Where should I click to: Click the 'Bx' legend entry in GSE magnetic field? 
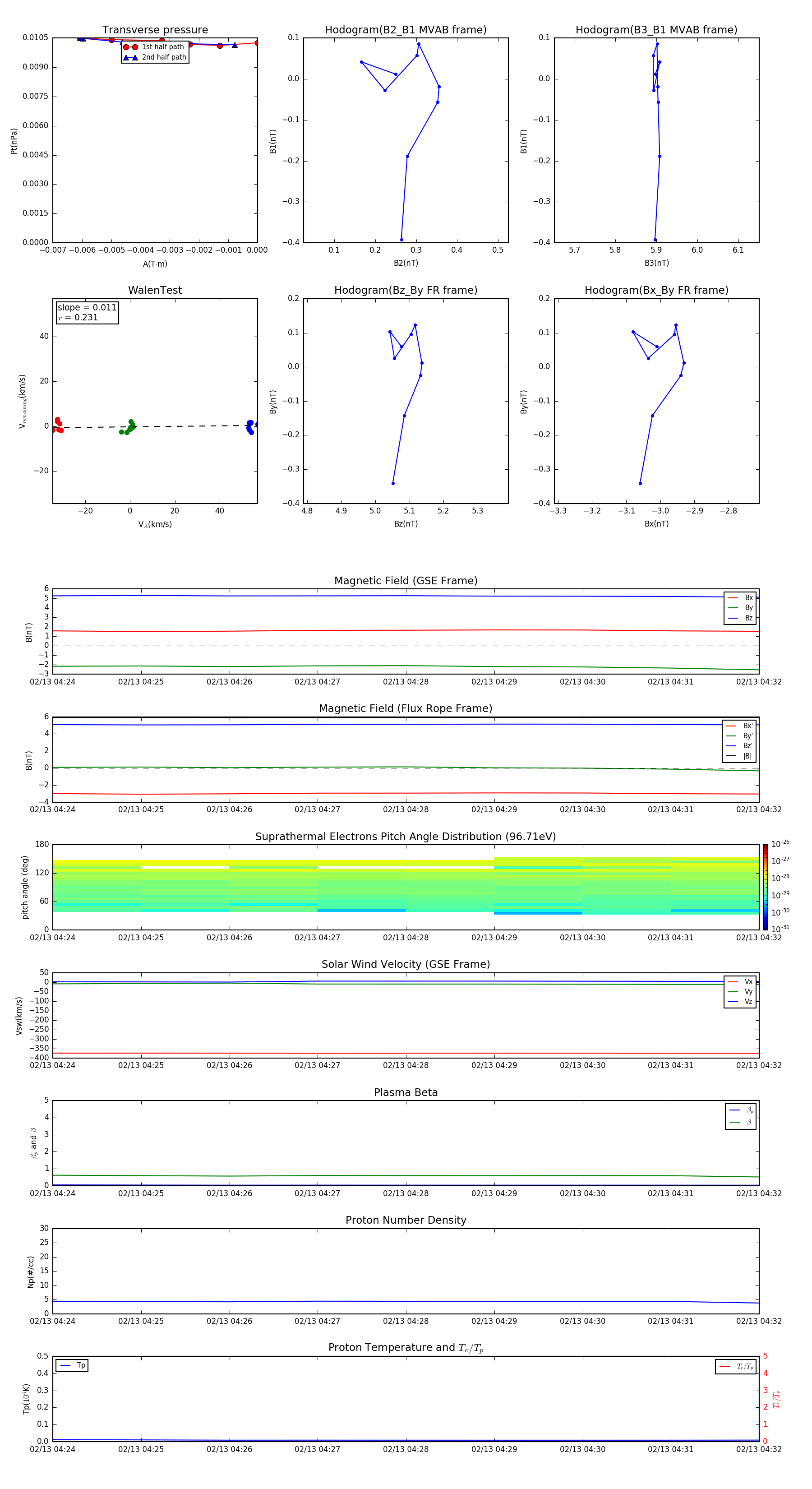[740, 598]
